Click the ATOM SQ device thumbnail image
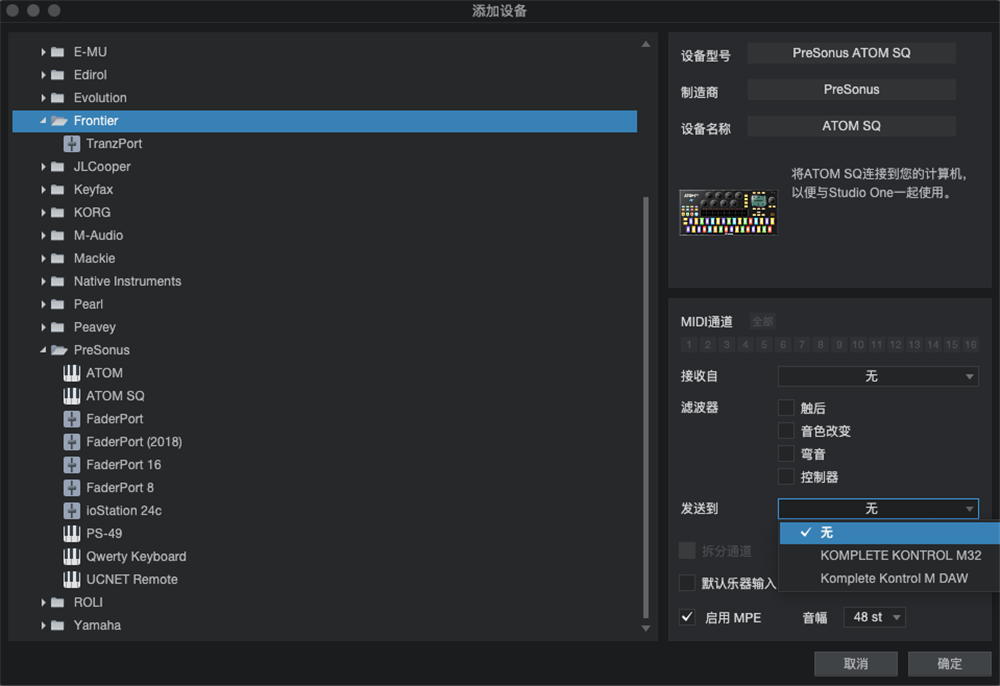 pyautogui.click(x=728, y=212)
